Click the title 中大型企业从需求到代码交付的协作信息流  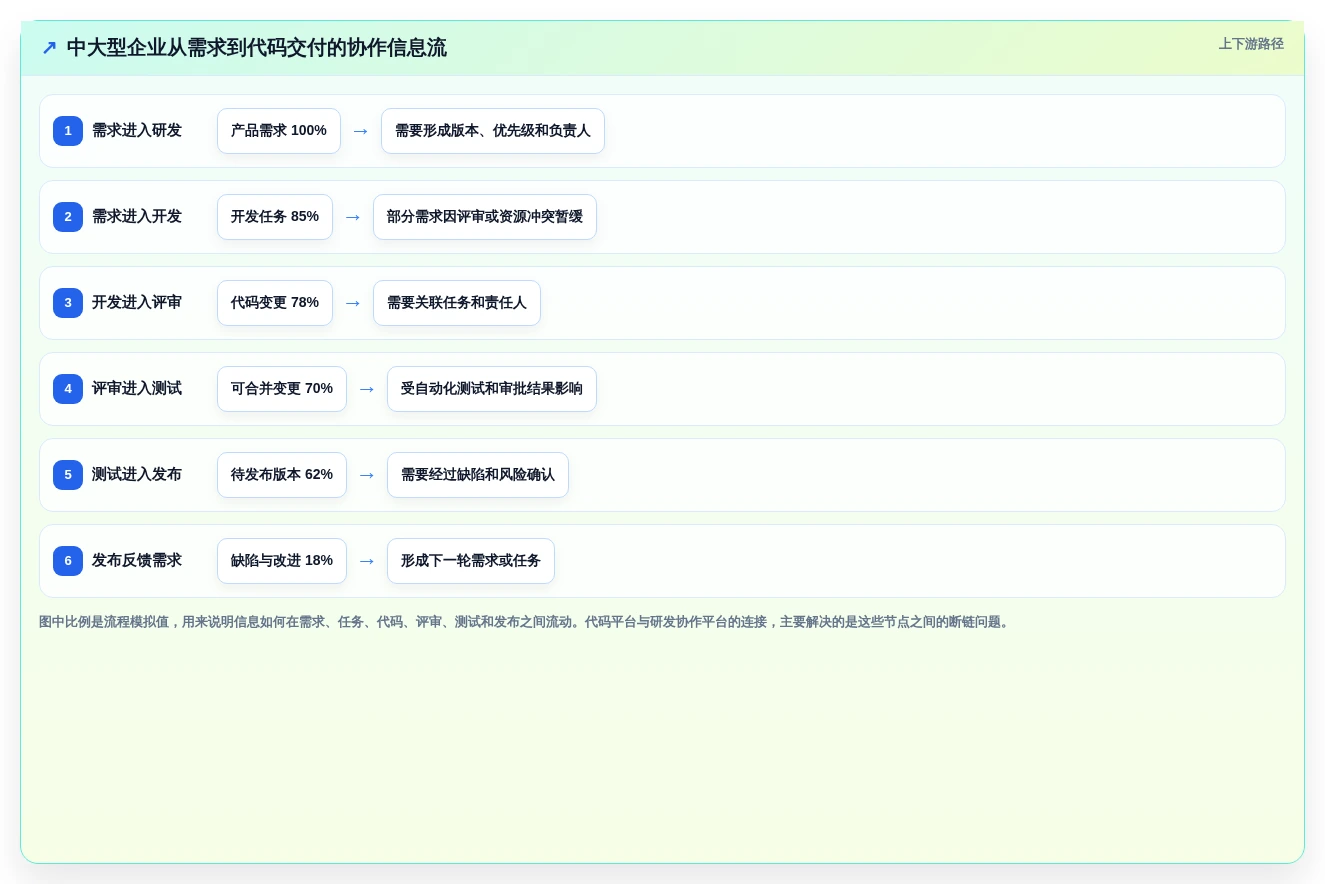[256, 48]
